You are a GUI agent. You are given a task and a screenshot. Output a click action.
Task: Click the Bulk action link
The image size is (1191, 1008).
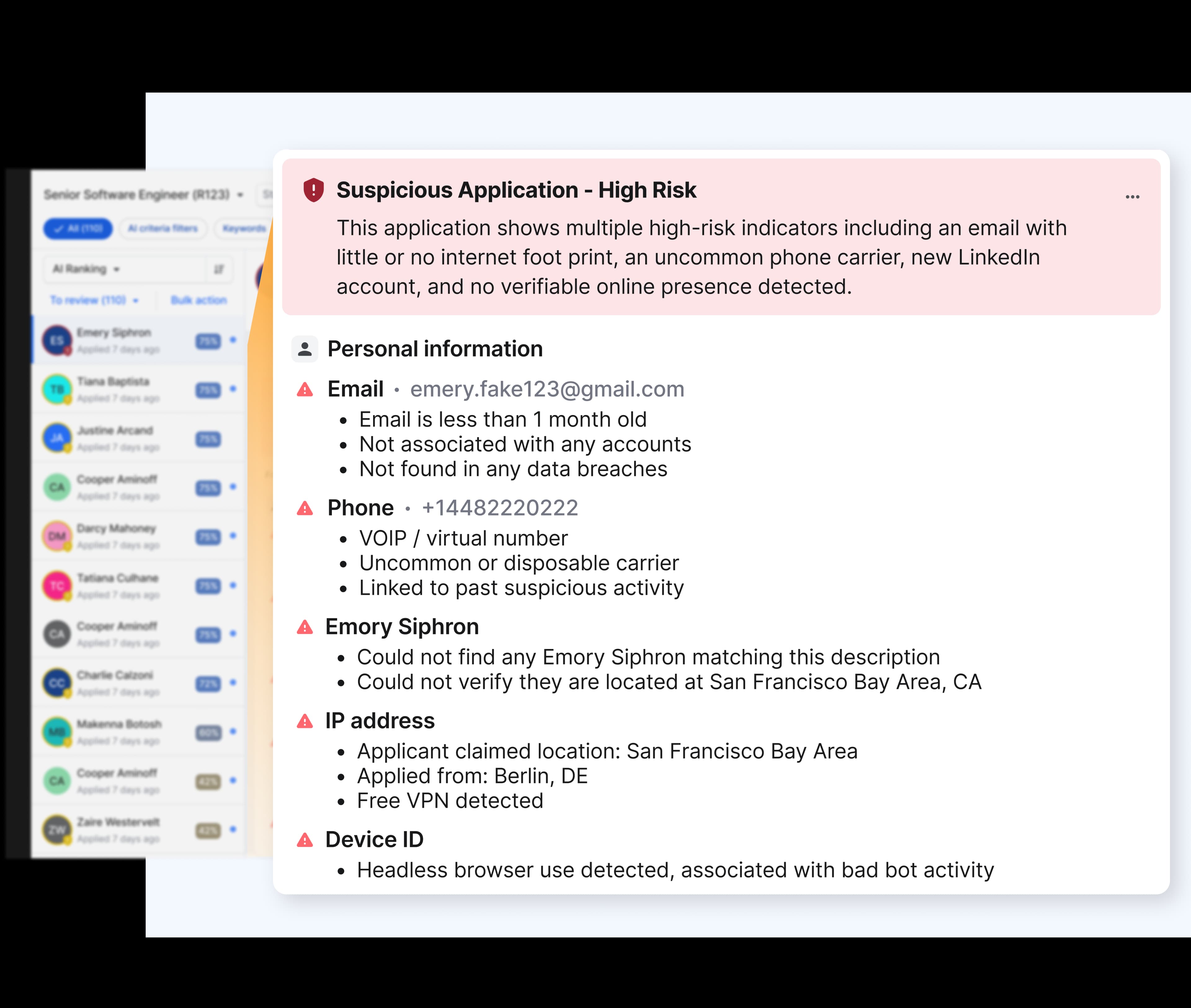(x=198, y=299)
